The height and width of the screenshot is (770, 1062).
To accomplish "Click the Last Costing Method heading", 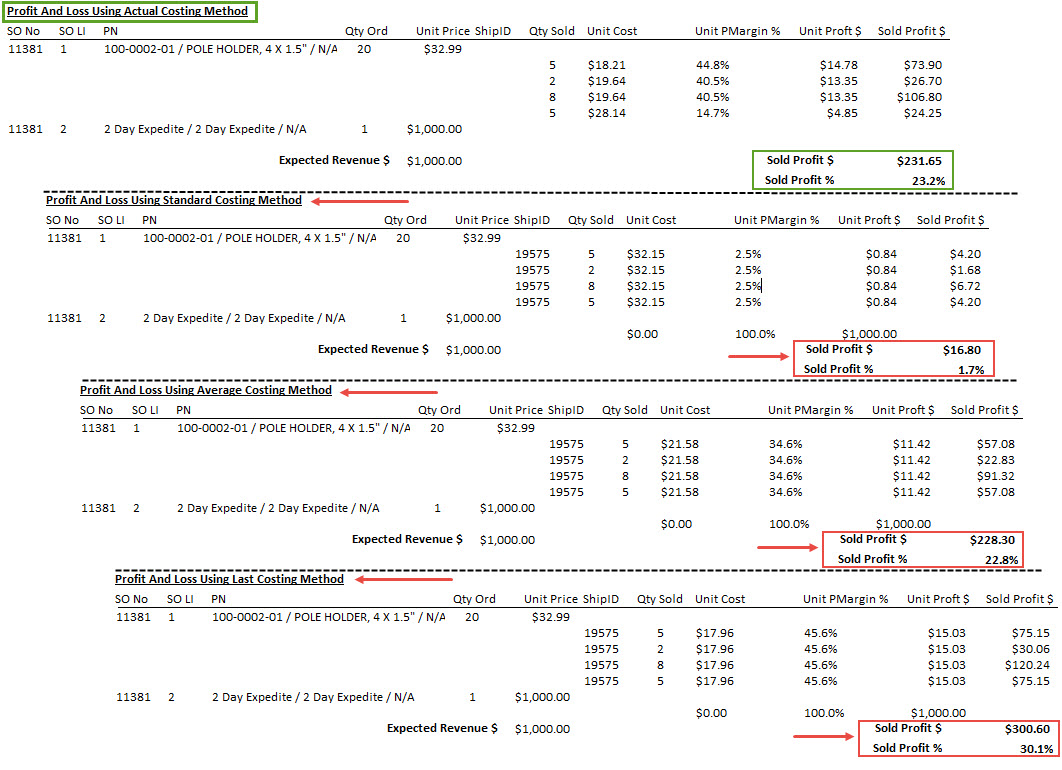I will click(230, 579).
